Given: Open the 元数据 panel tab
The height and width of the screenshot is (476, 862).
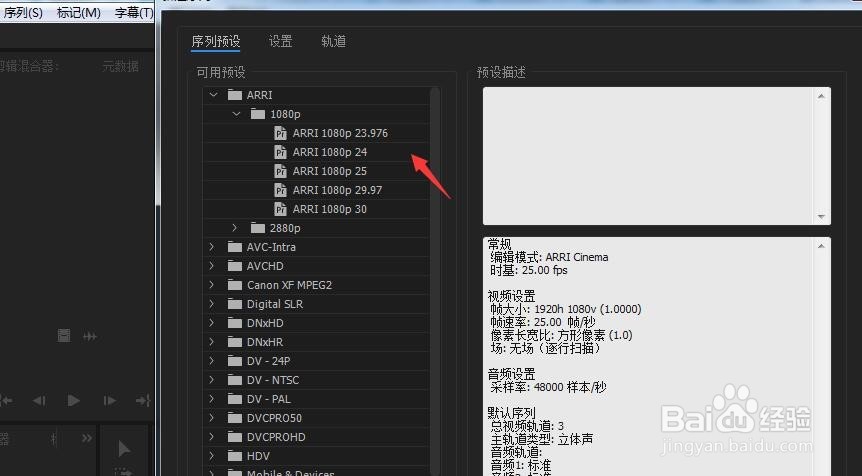Looking at the screenshot, I should (120, 67).
